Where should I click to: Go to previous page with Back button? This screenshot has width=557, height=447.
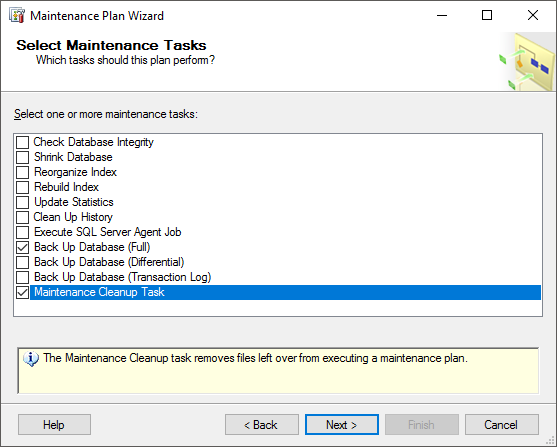pyautogui.click(x=262, y=425)
